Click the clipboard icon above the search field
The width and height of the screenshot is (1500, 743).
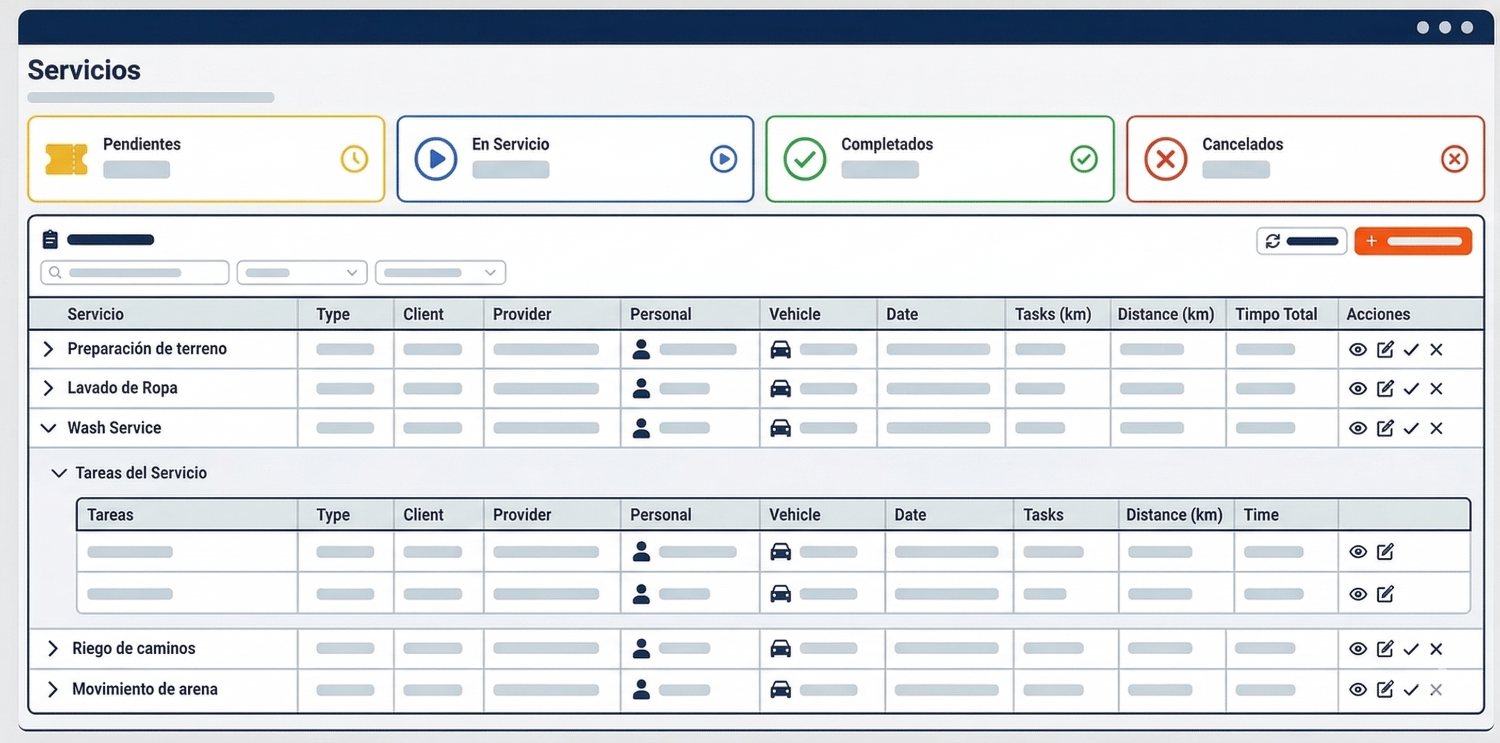tap(50, 240)
